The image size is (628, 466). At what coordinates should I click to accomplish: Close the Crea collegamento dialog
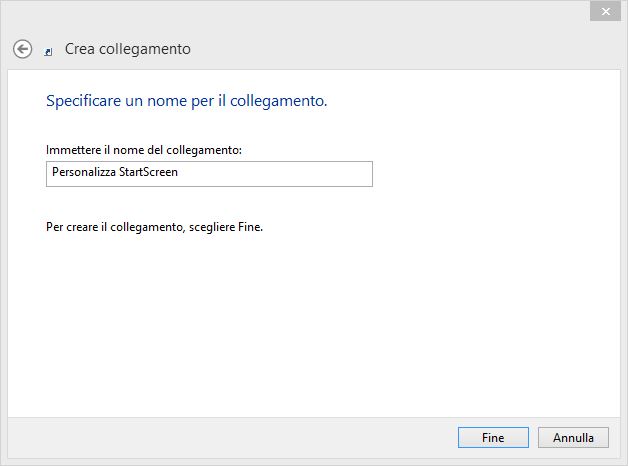tap(605, 11)
